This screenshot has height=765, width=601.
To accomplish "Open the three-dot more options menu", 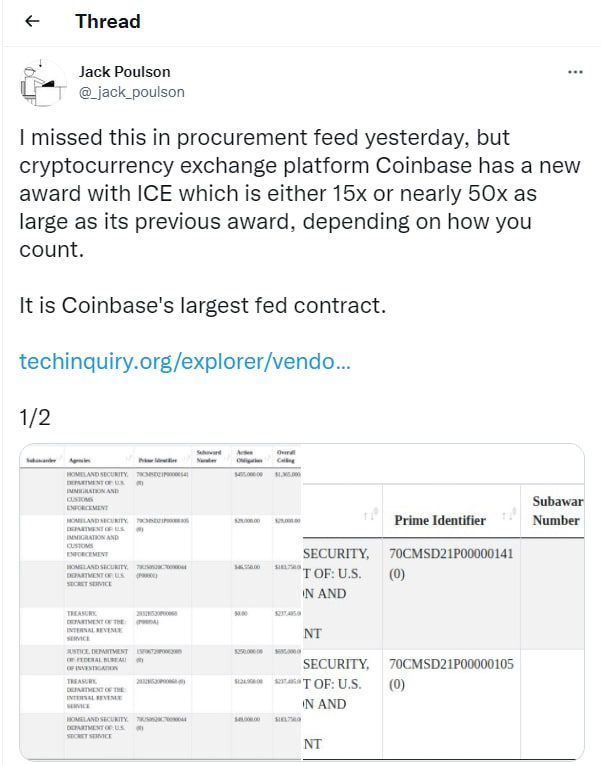I will (575, 72).
